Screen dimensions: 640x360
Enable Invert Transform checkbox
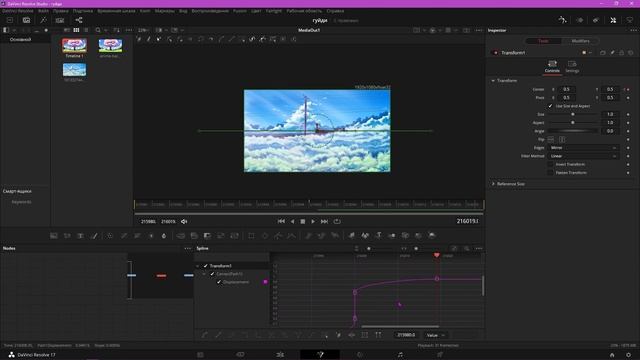[550, 164]
